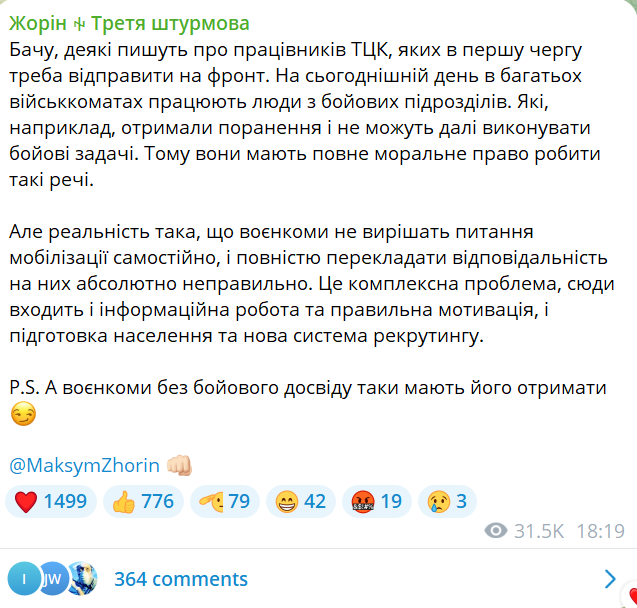637x608 pixels.
Task: Click the pointing hand reaction (79)
Action: [223, 501]
